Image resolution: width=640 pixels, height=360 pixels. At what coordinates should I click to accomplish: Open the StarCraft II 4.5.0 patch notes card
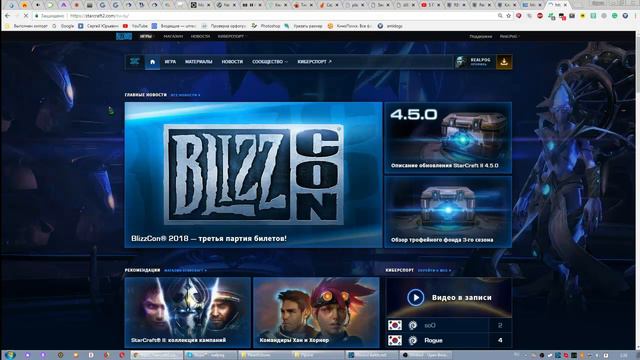[448, 138]
